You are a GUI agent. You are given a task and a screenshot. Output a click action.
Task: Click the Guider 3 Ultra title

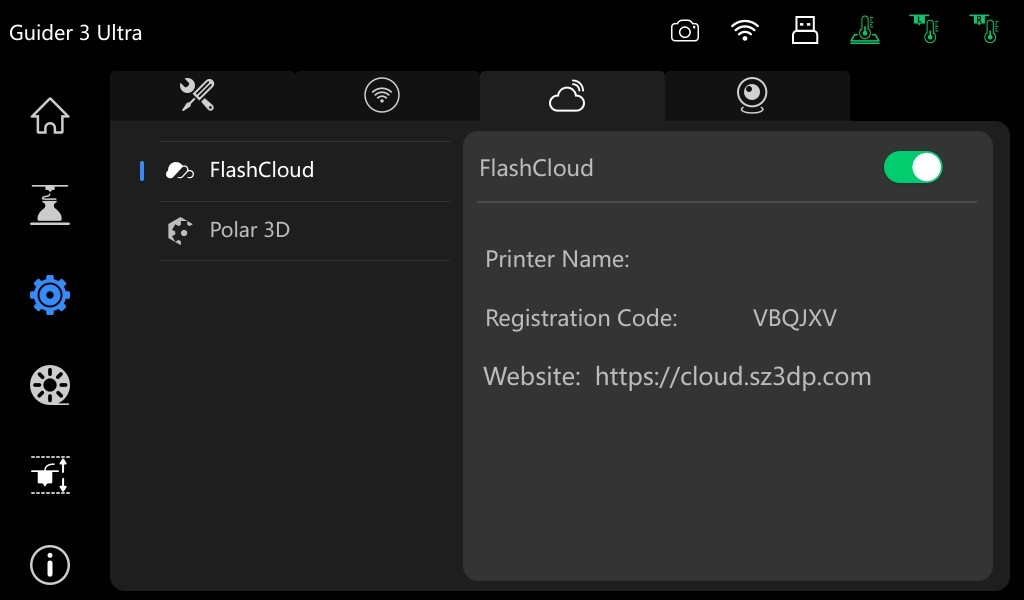(75, 33)
